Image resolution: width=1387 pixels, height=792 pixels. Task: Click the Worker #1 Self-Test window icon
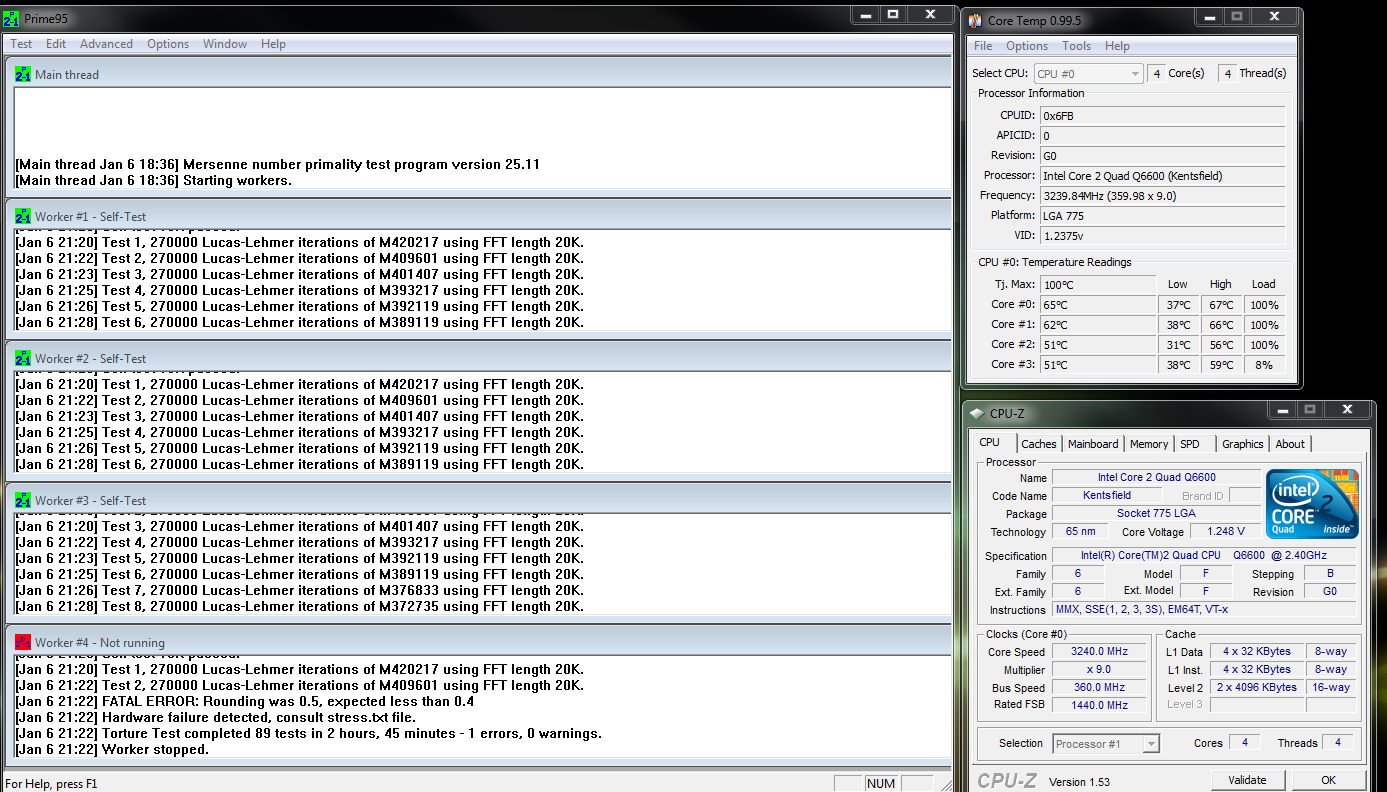23,216
